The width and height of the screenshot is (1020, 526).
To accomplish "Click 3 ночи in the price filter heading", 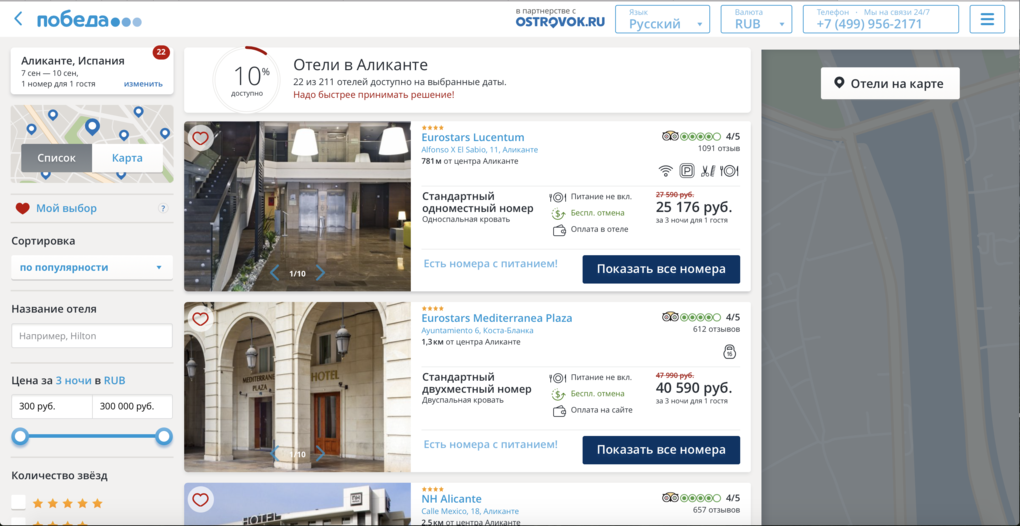I will (x=74, y=381).
